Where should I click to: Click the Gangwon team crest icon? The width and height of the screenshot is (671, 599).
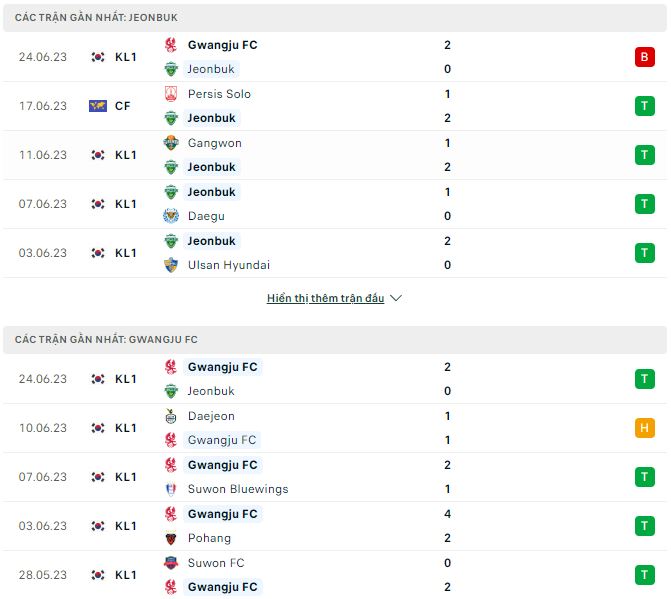pyautogui.click(x=170, y=143)
